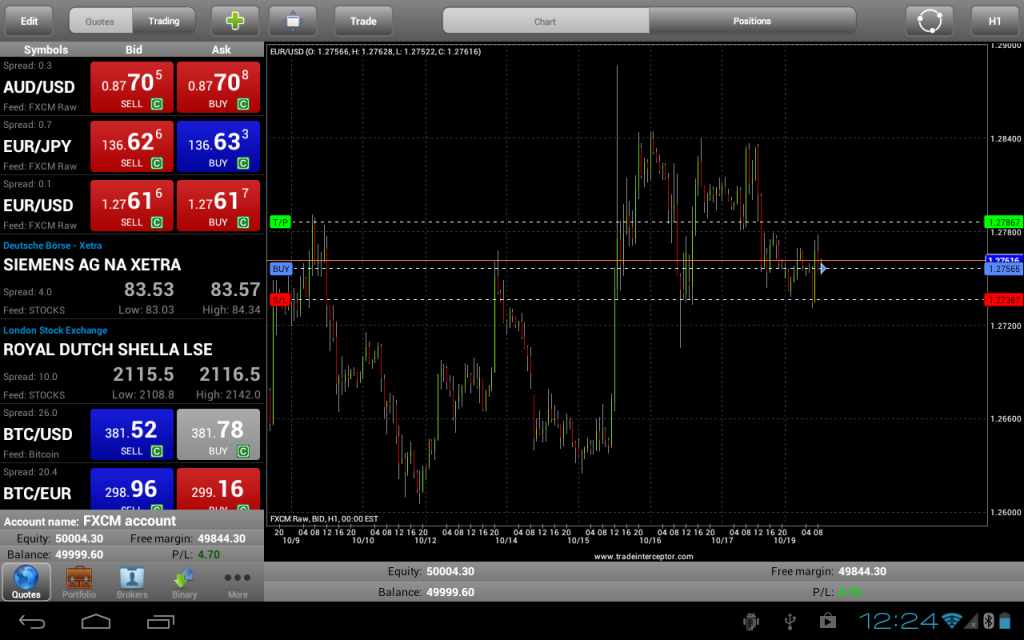Select the Quotes globe icon
This screenshot has width=1024, height=640.
26,582
